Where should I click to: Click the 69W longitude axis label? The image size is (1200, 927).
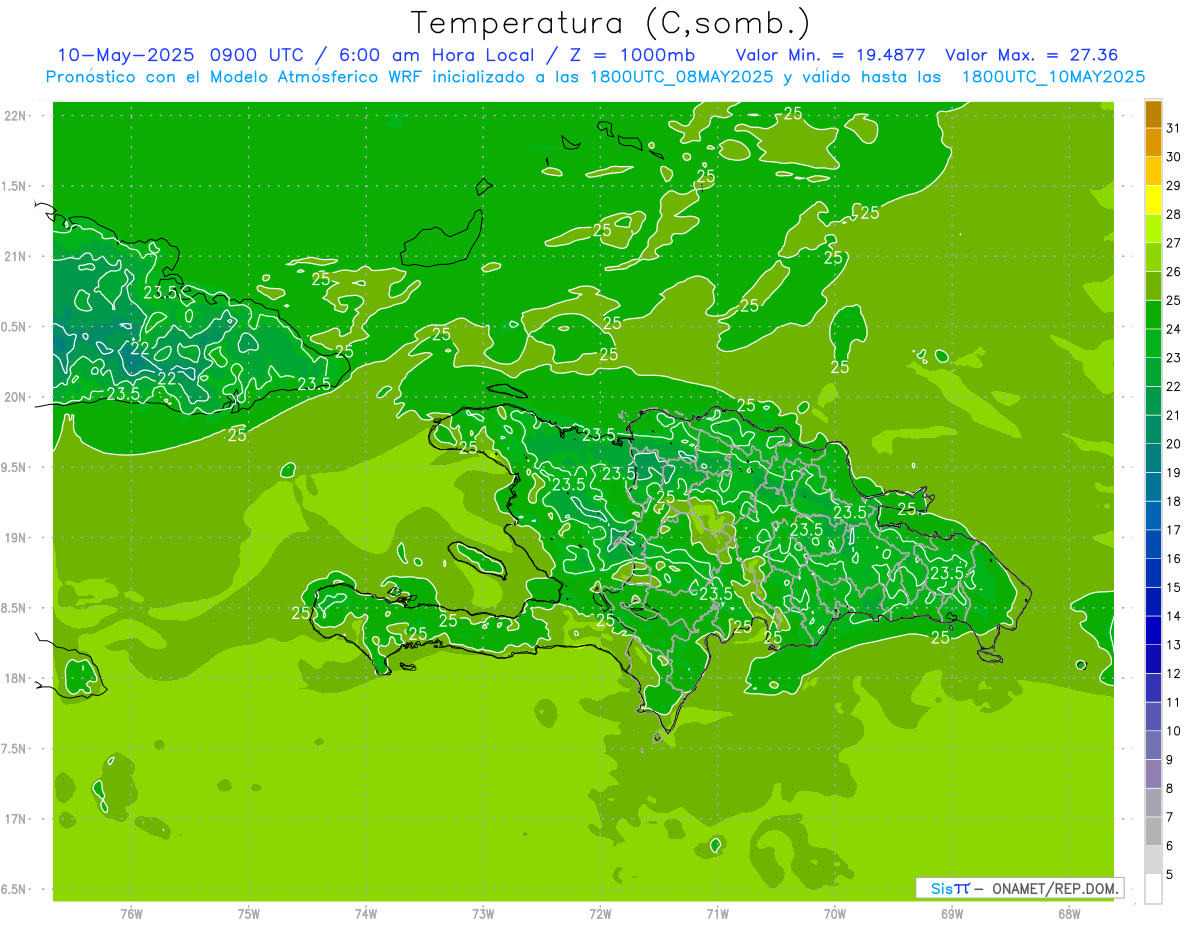952,914
